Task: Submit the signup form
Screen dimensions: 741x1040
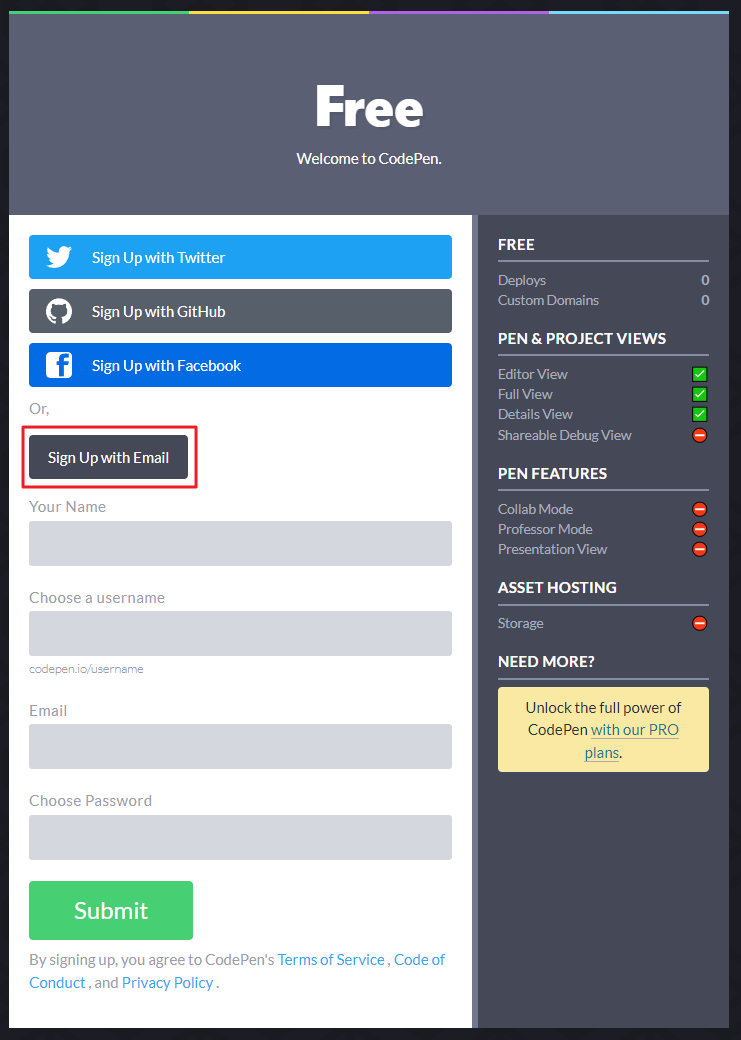Action: pyautogui.click(x=111, y=910)
